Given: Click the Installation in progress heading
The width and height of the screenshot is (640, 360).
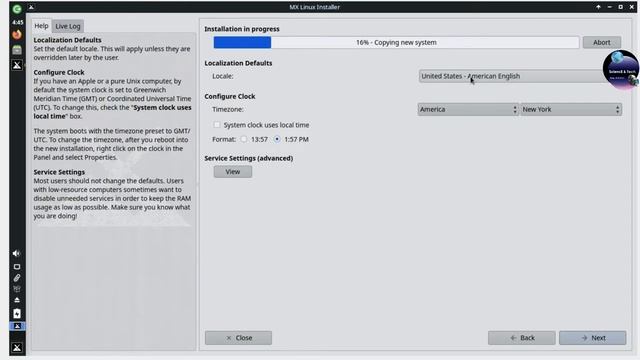Looking at the screenshot, I should tap(242, 29).
